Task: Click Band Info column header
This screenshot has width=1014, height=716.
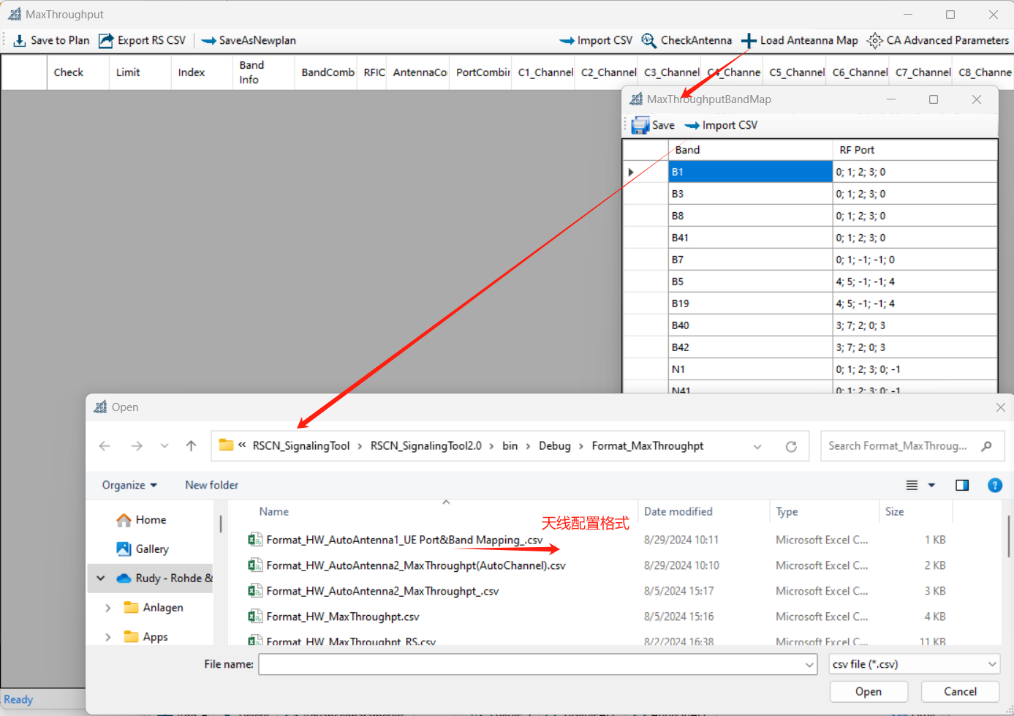Action: (x=263, y=72)
